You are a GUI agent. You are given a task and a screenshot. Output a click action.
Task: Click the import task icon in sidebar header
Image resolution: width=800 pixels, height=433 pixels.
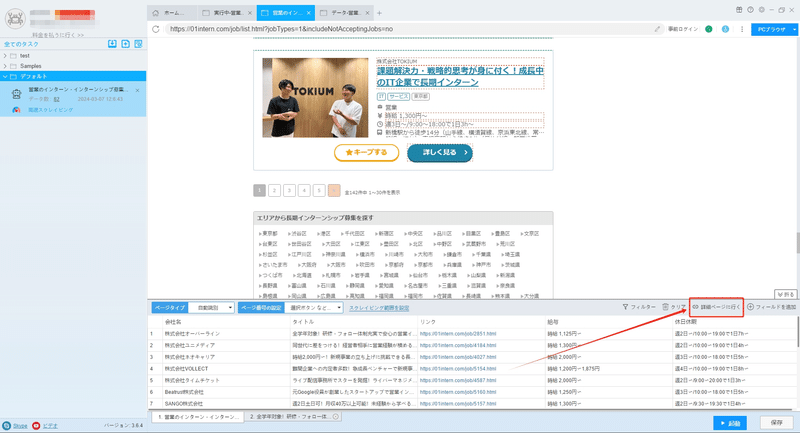pyautogui.click(x=112, y=44)
